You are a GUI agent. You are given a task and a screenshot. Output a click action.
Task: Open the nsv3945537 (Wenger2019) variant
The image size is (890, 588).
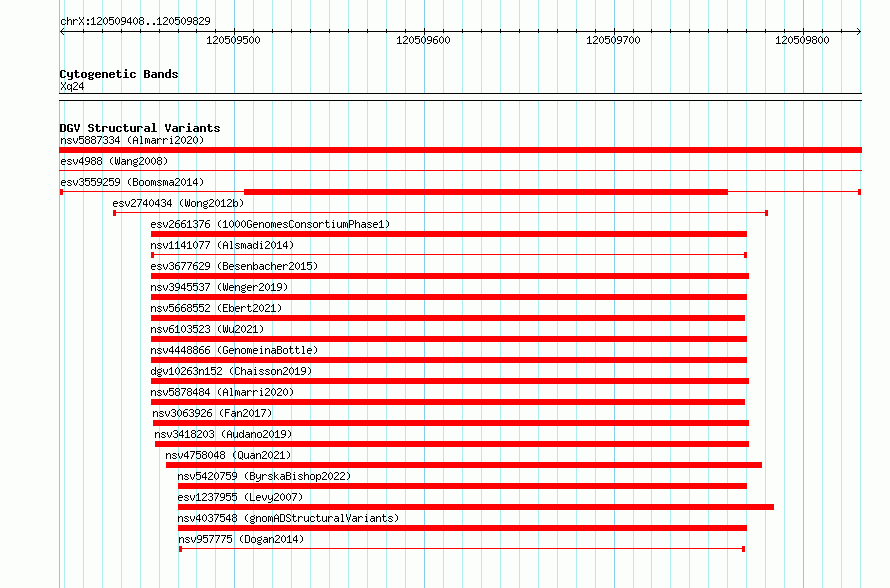click(219, 287)
